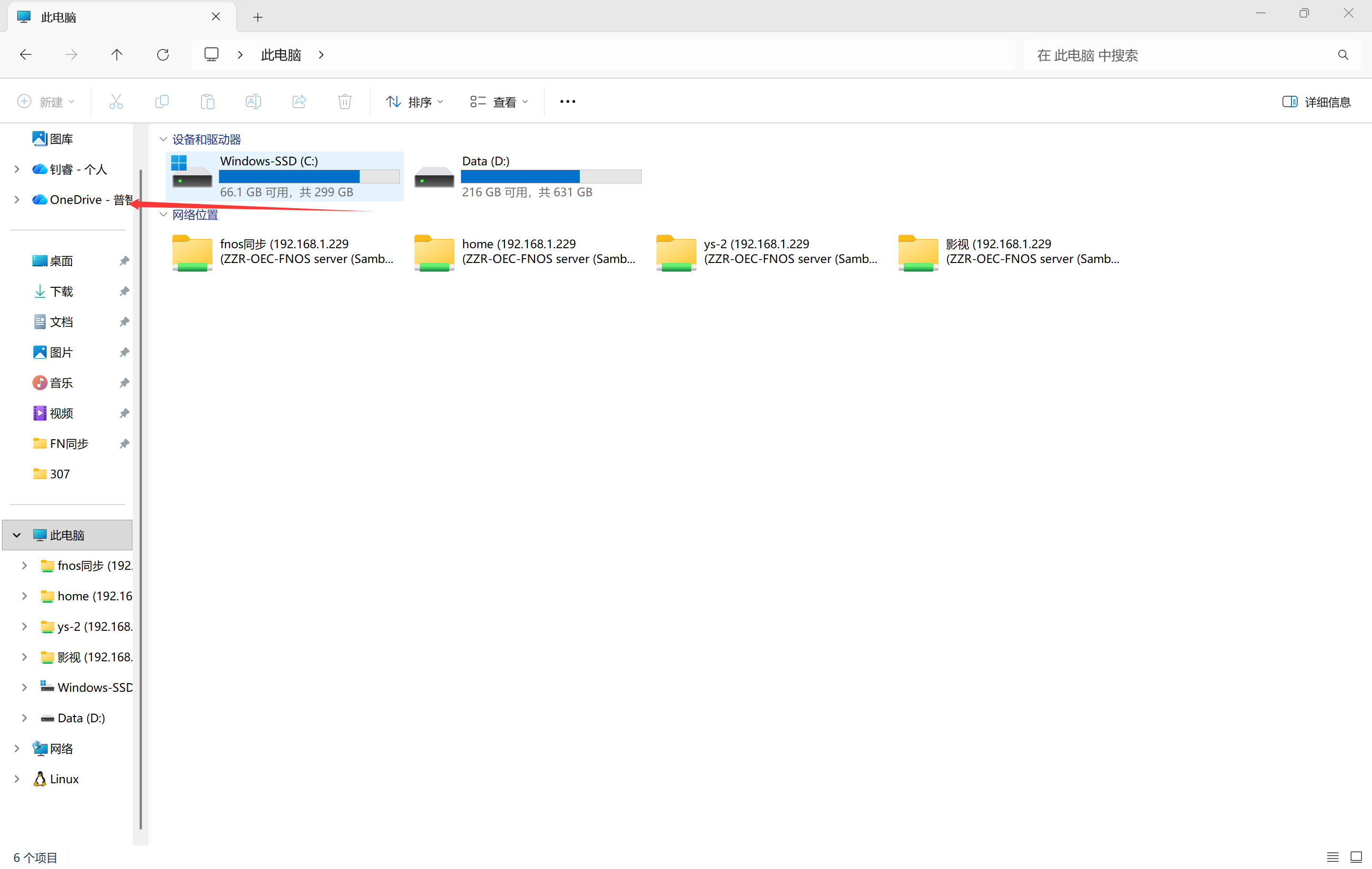Switch to details list view in status bar

click(1332, 857)
